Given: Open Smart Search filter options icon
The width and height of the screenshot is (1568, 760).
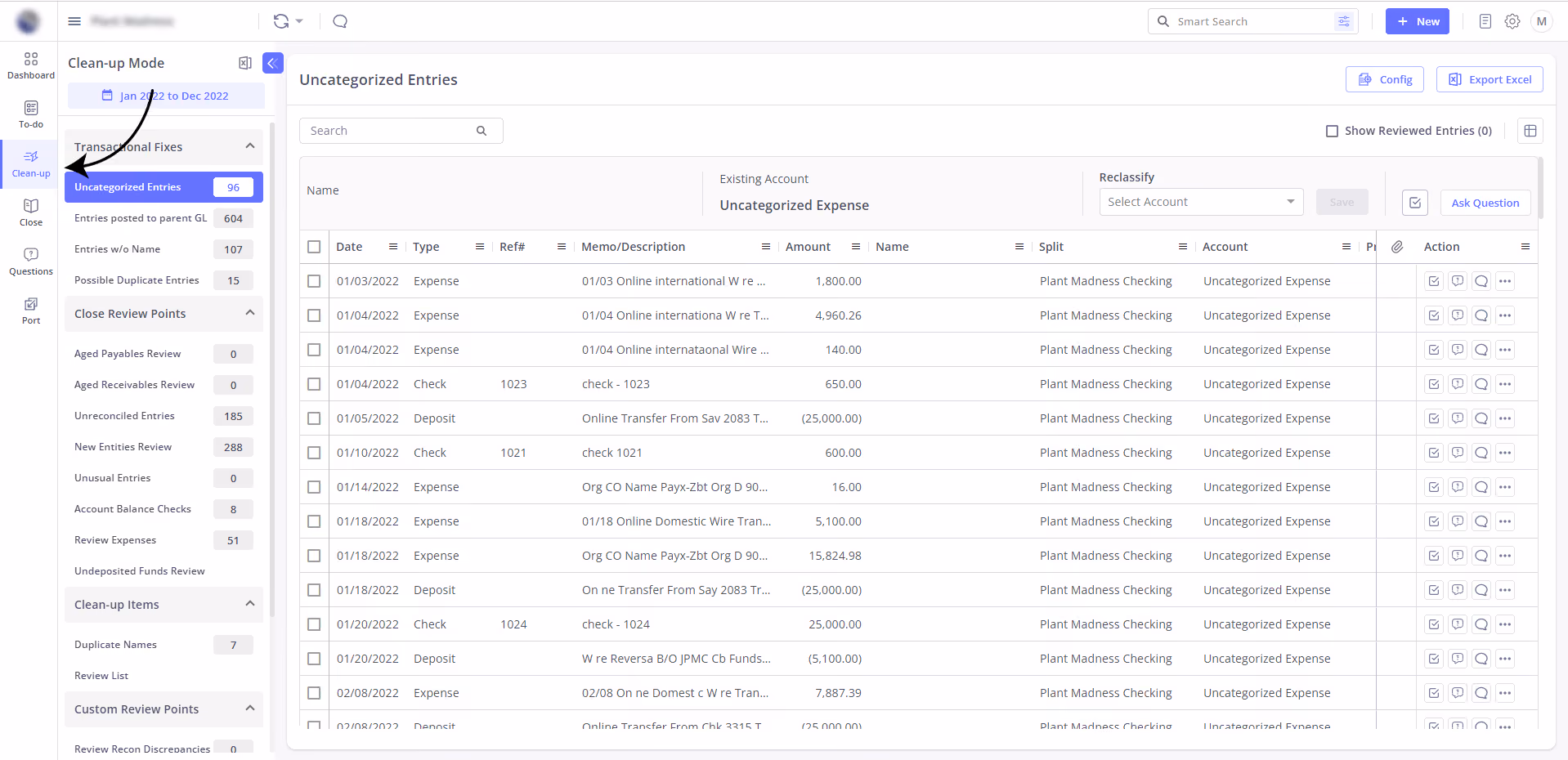Looking at the screenshot, I should click(1344, 21).
